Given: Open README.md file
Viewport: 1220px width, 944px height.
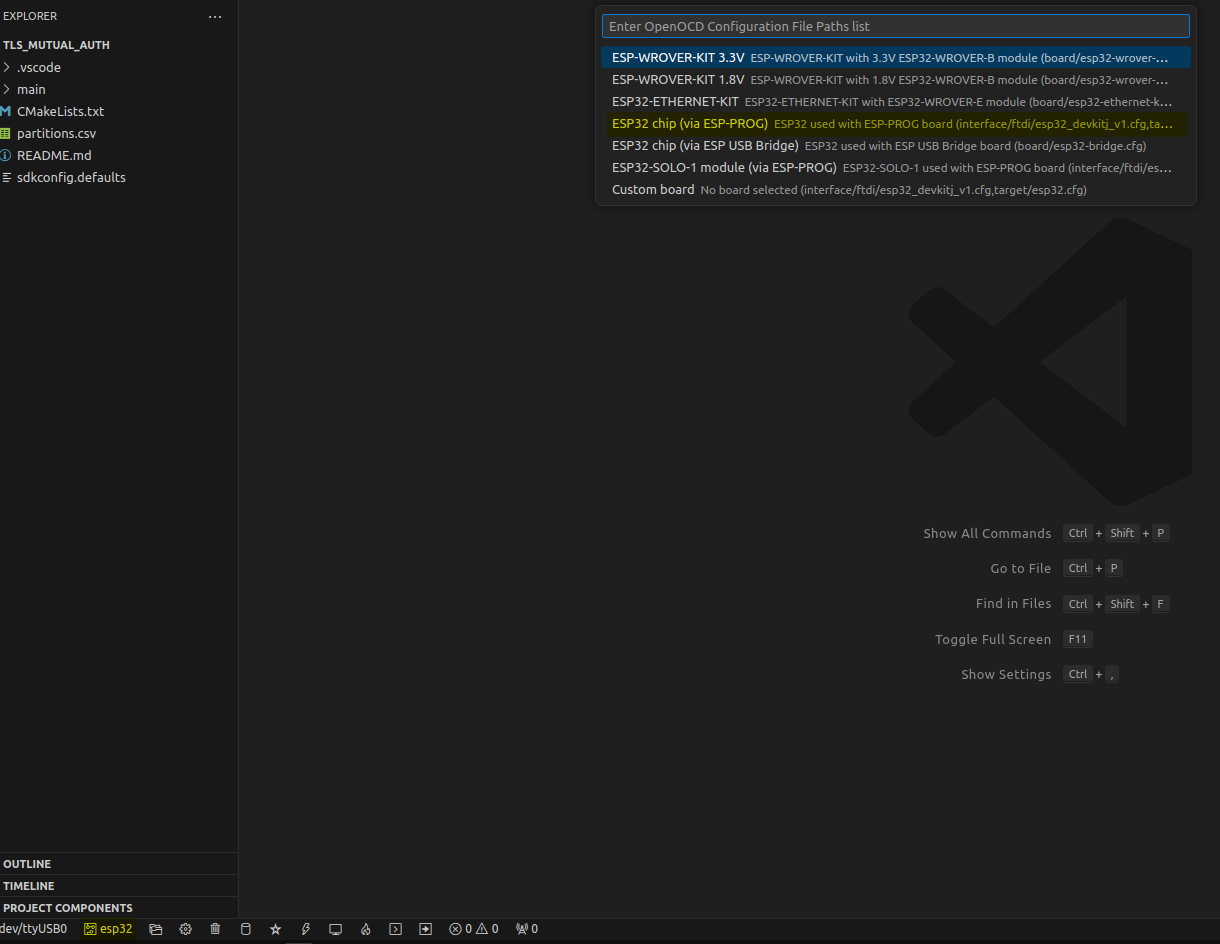Looking at the screenshot, I should [119, 155].
